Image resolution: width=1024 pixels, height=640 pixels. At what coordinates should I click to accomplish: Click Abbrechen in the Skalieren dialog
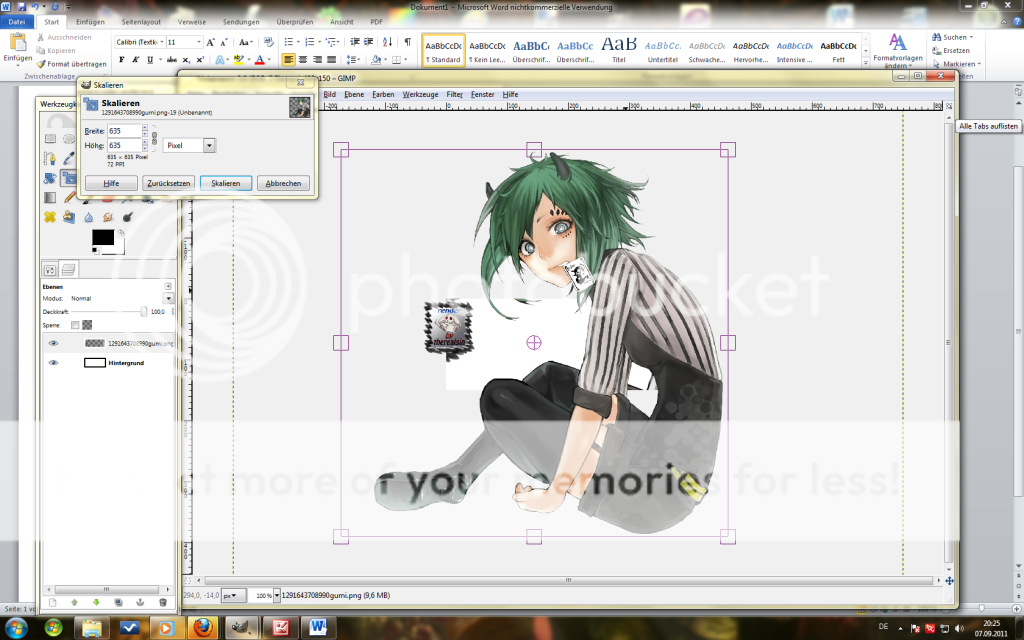click(283, 184)
